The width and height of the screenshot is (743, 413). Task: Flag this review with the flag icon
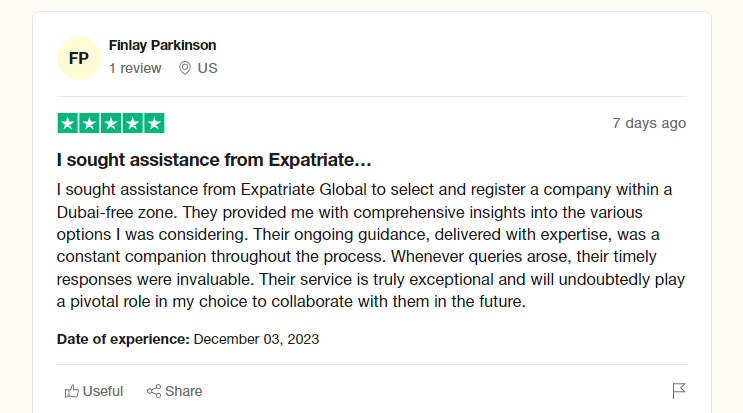point(679,391)
